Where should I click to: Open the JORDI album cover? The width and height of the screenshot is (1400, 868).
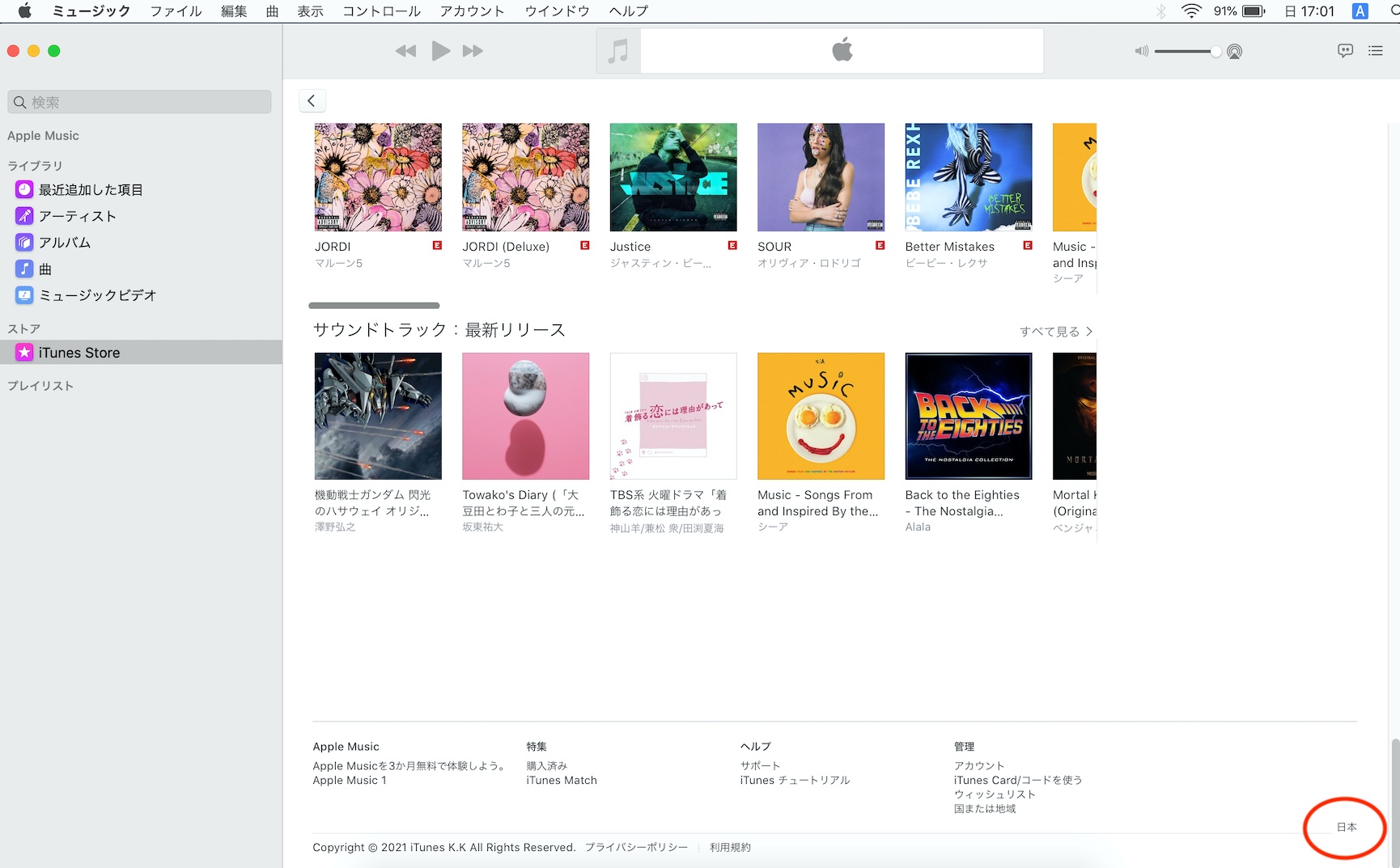click(x=378, y=177)
